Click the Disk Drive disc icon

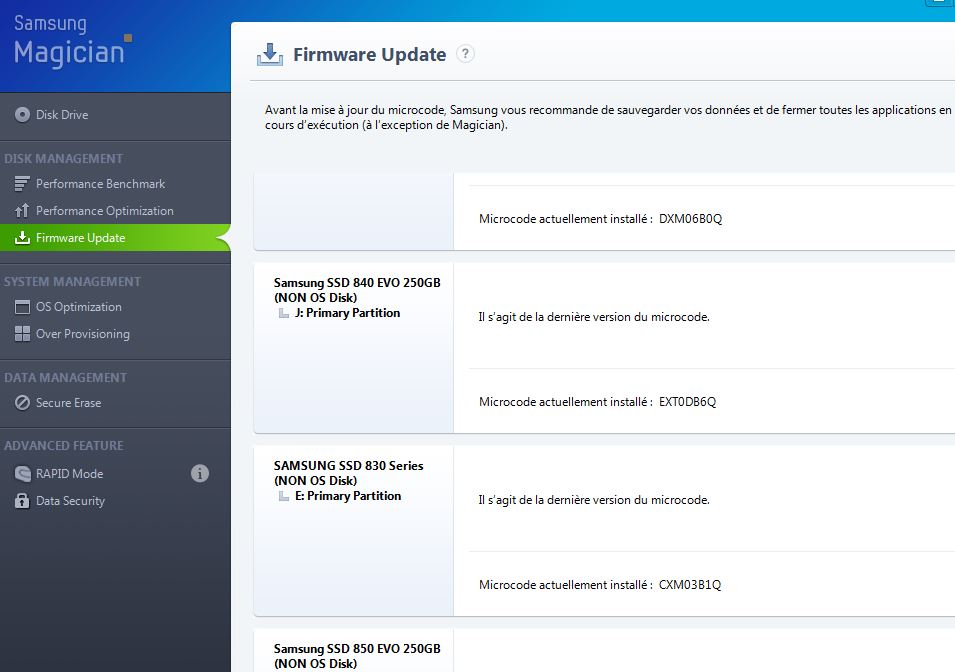pyautogui.click(x=22, y=115)
